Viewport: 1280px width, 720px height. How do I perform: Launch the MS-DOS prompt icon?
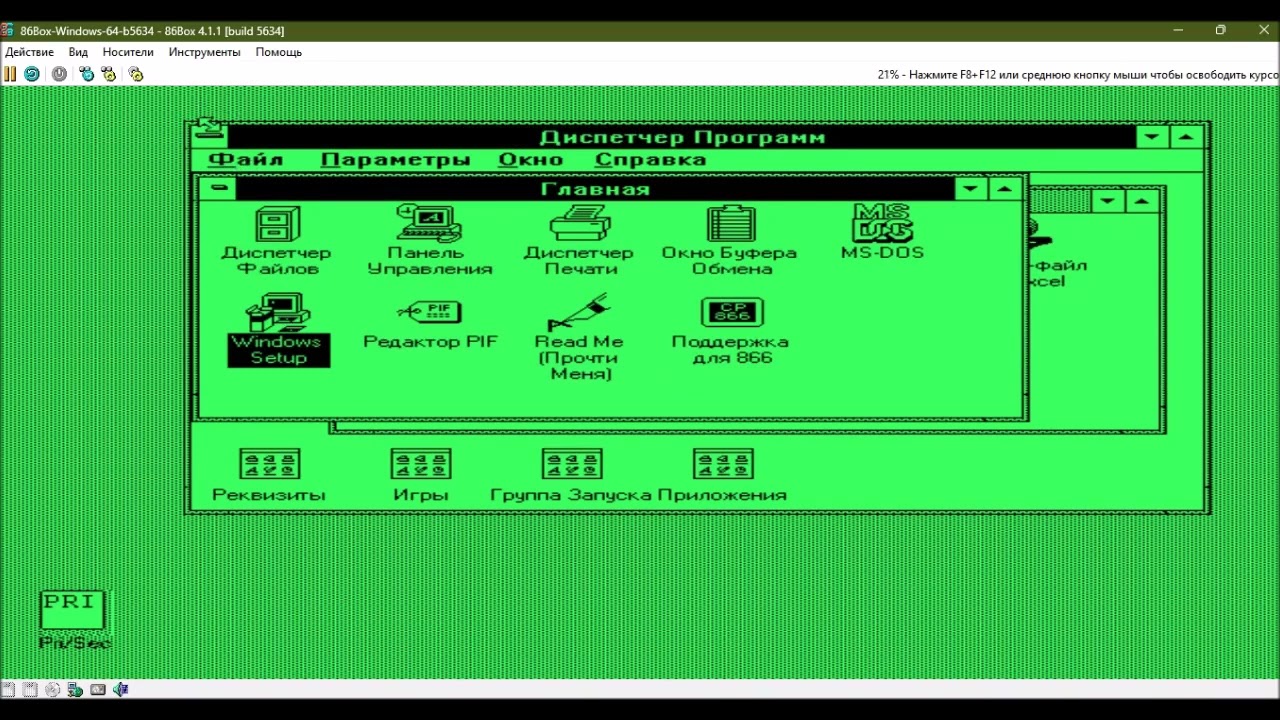(x=882, y=232)
